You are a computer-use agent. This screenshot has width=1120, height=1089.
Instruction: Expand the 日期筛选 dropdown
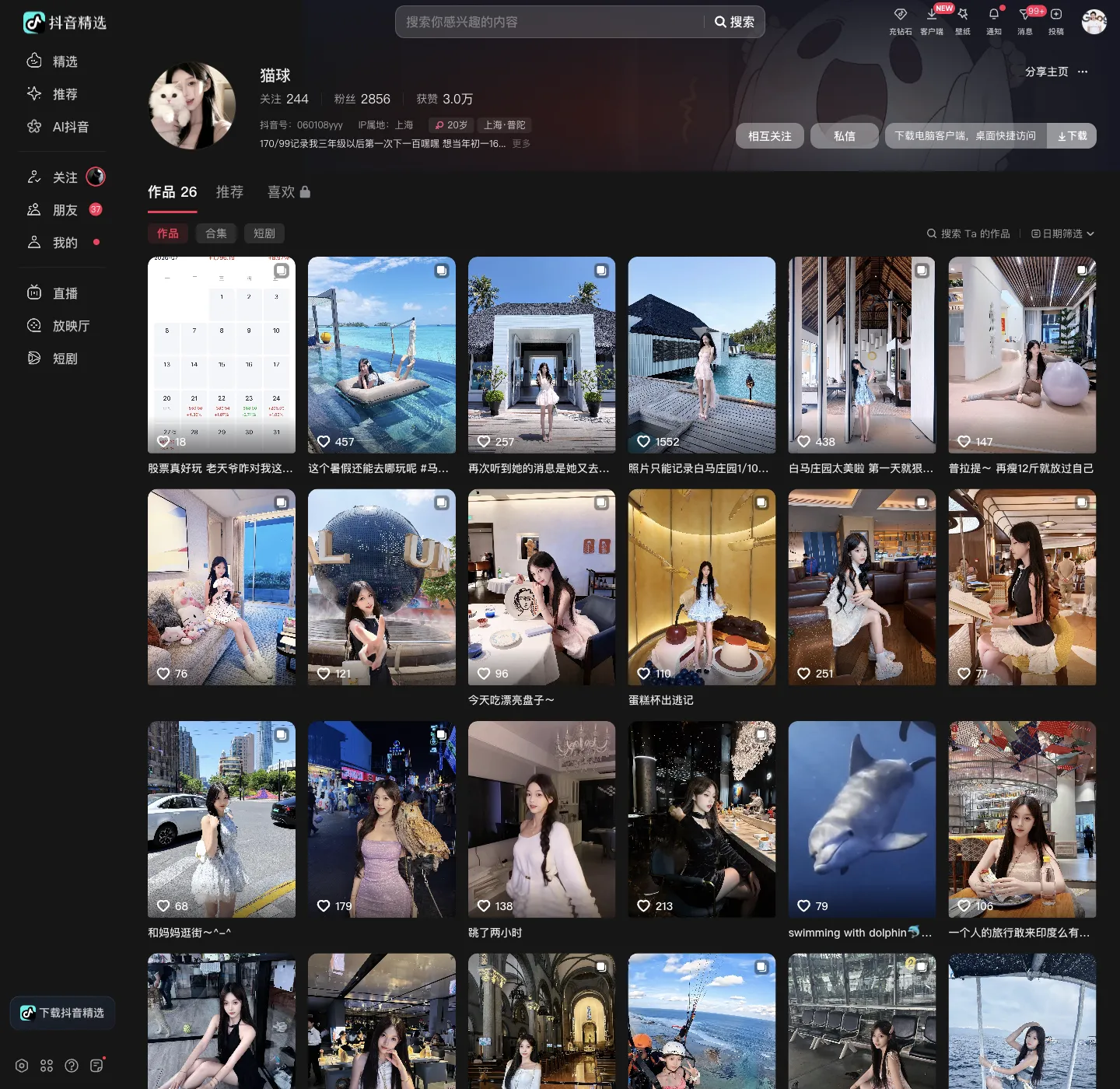[1062, 233]
